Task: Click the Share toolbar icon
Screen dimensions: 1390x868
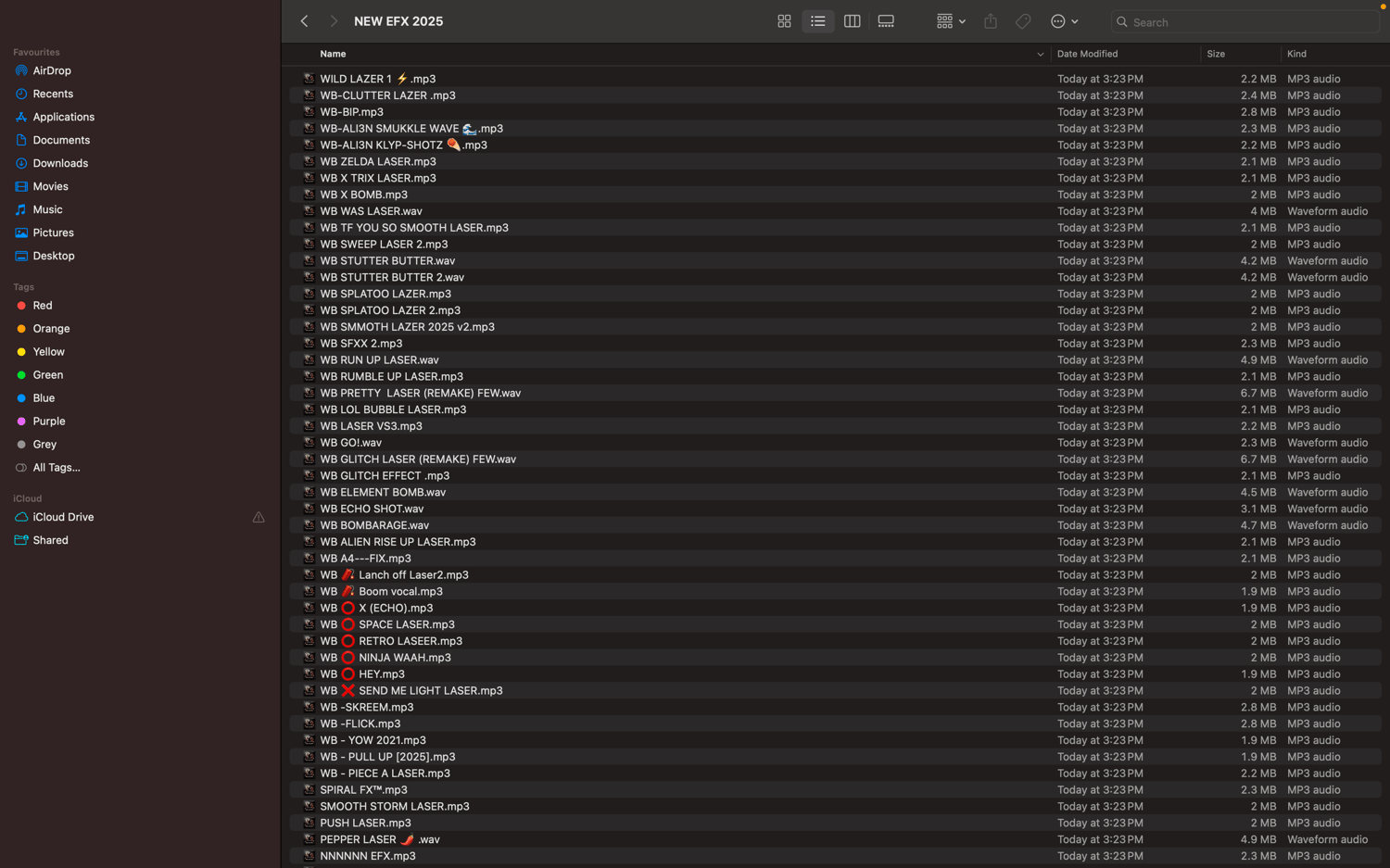Action: coord(991,21)
